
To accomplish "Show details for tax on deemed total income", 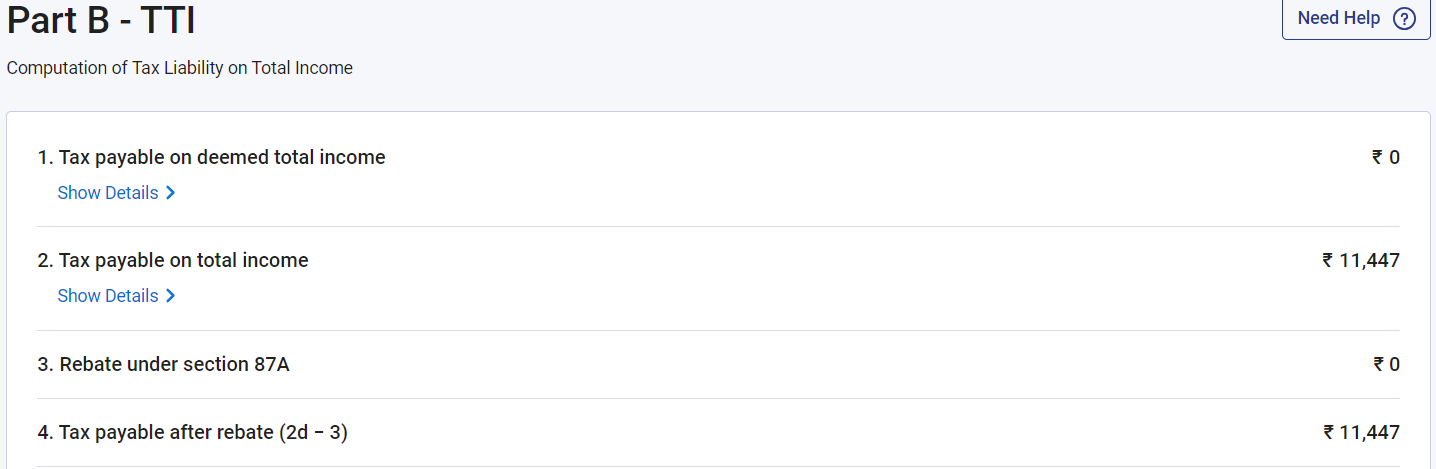I will coord(108,193).
